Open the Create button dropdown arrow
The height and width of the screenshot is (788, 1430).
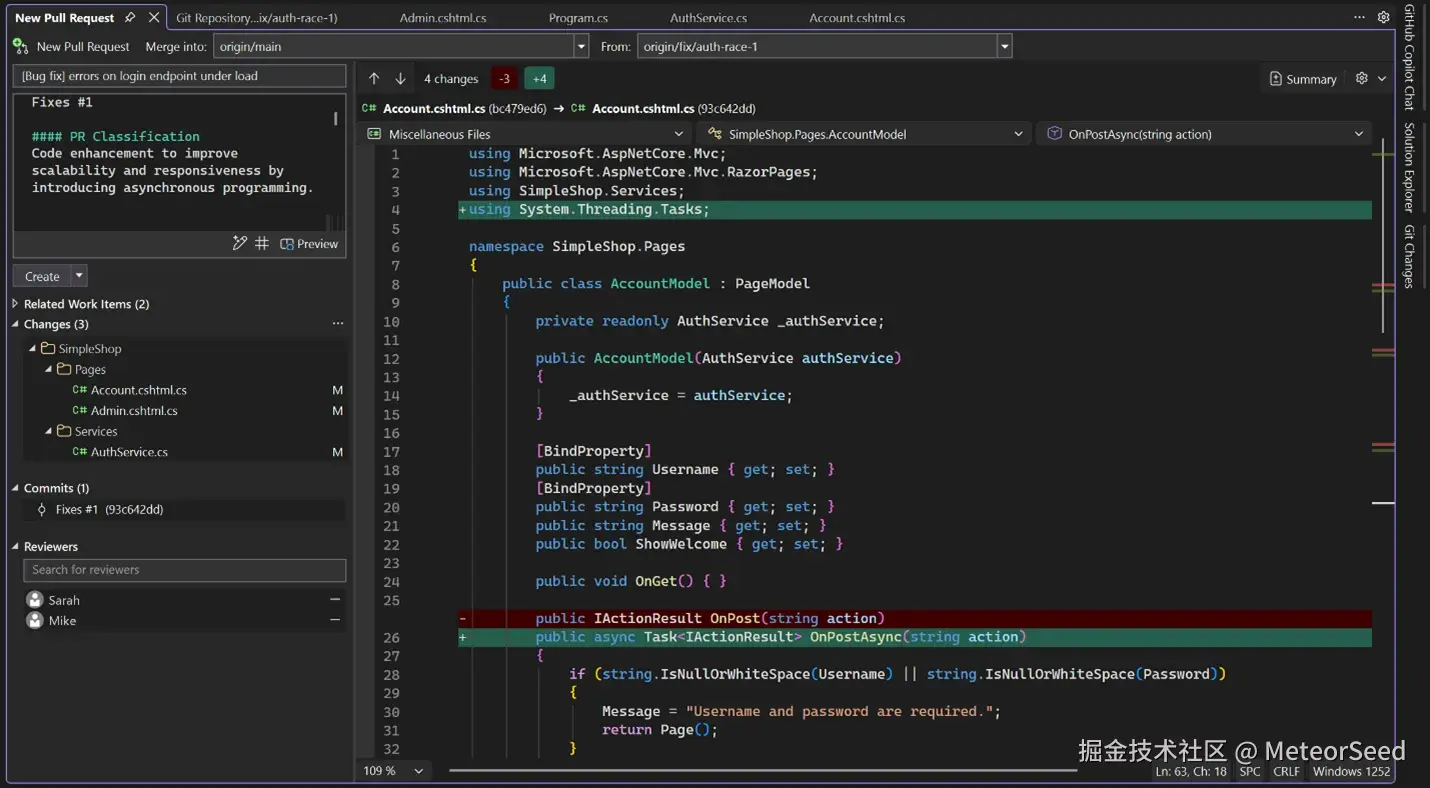tap(80, 276)
